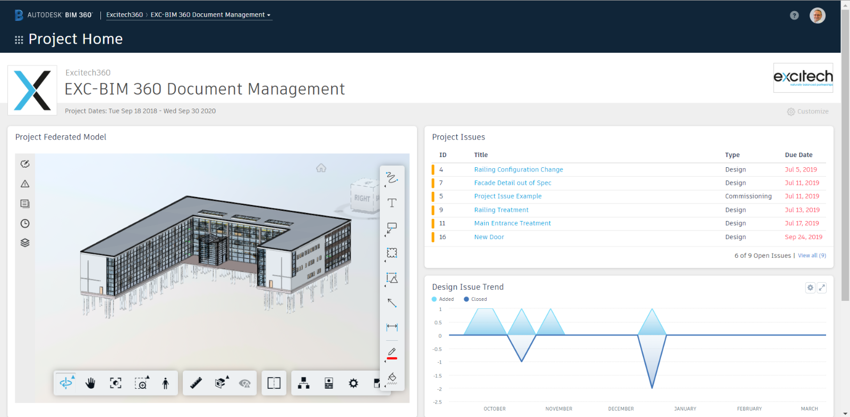Viewport: 850px width, 417px height.
Task: Open issue Main Entrance Treatment
Action: pyautogui.click(x=512, y=223)
